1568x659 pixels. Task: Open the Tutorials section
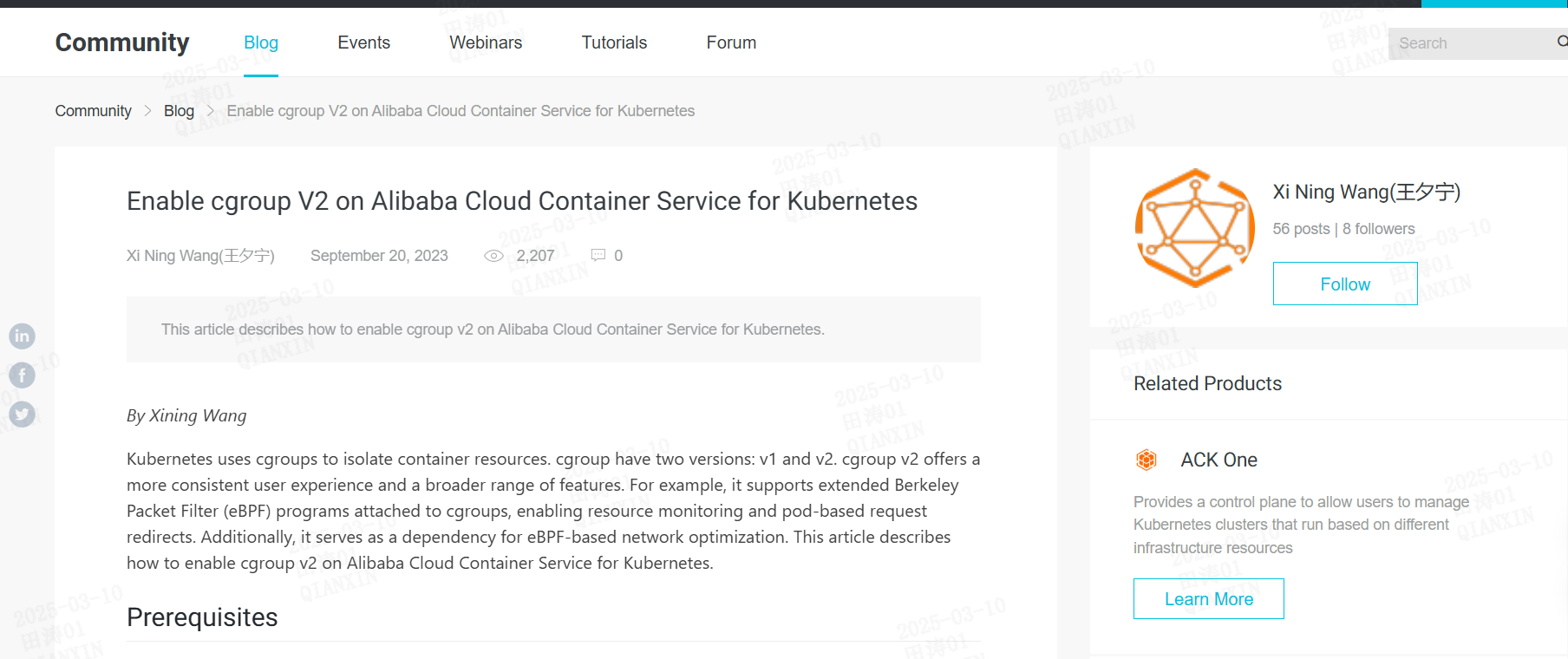point(614,42)
